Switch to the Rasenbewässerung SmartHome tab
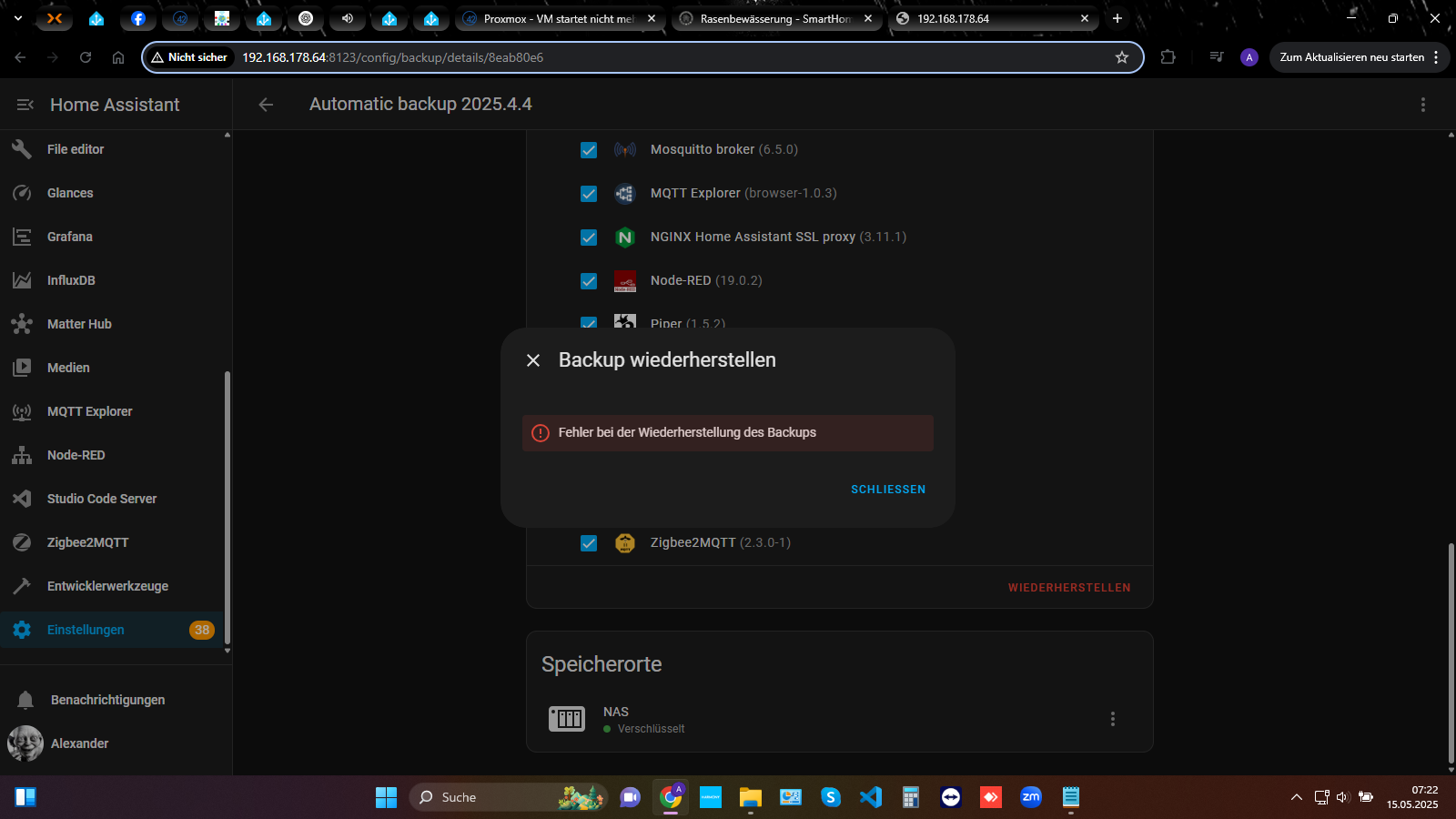The height and width of the screenshot is (819, 1456). point(777,18)
